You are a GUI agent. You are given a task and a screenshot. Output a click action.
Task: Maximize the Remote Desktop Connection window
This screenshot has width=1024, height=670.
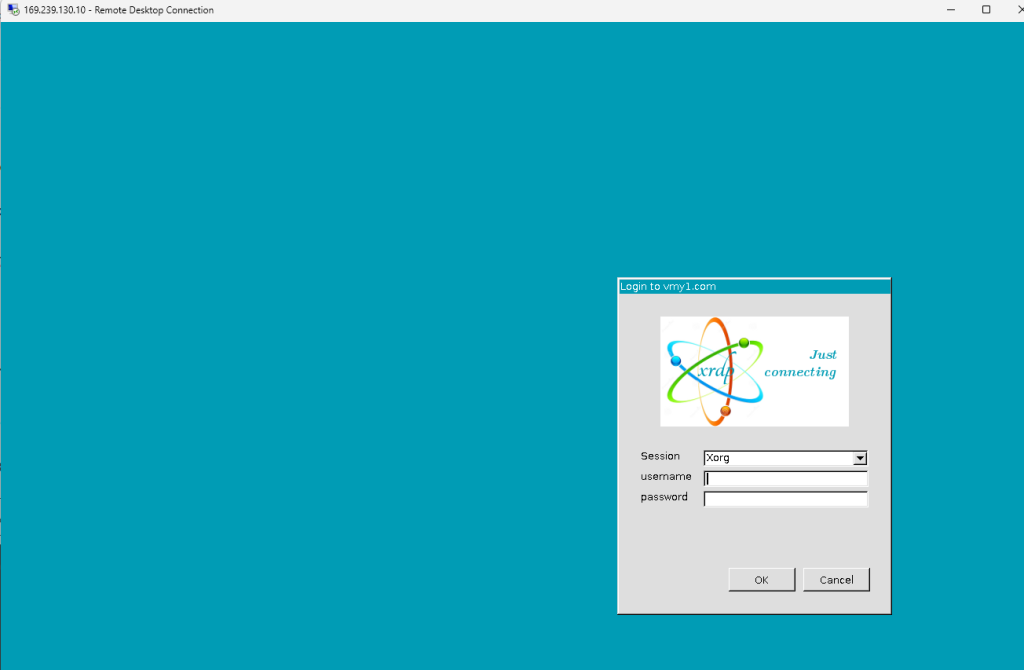tap(985, 9)
